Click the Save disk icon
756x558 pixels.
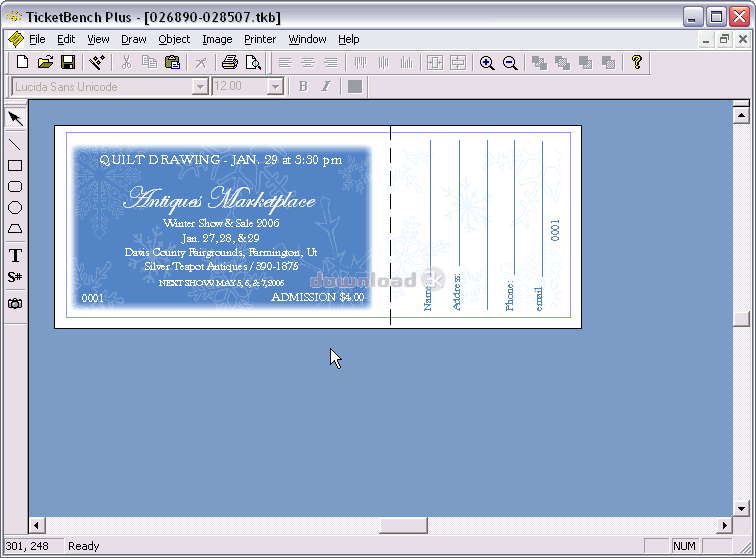pos(68,63)
